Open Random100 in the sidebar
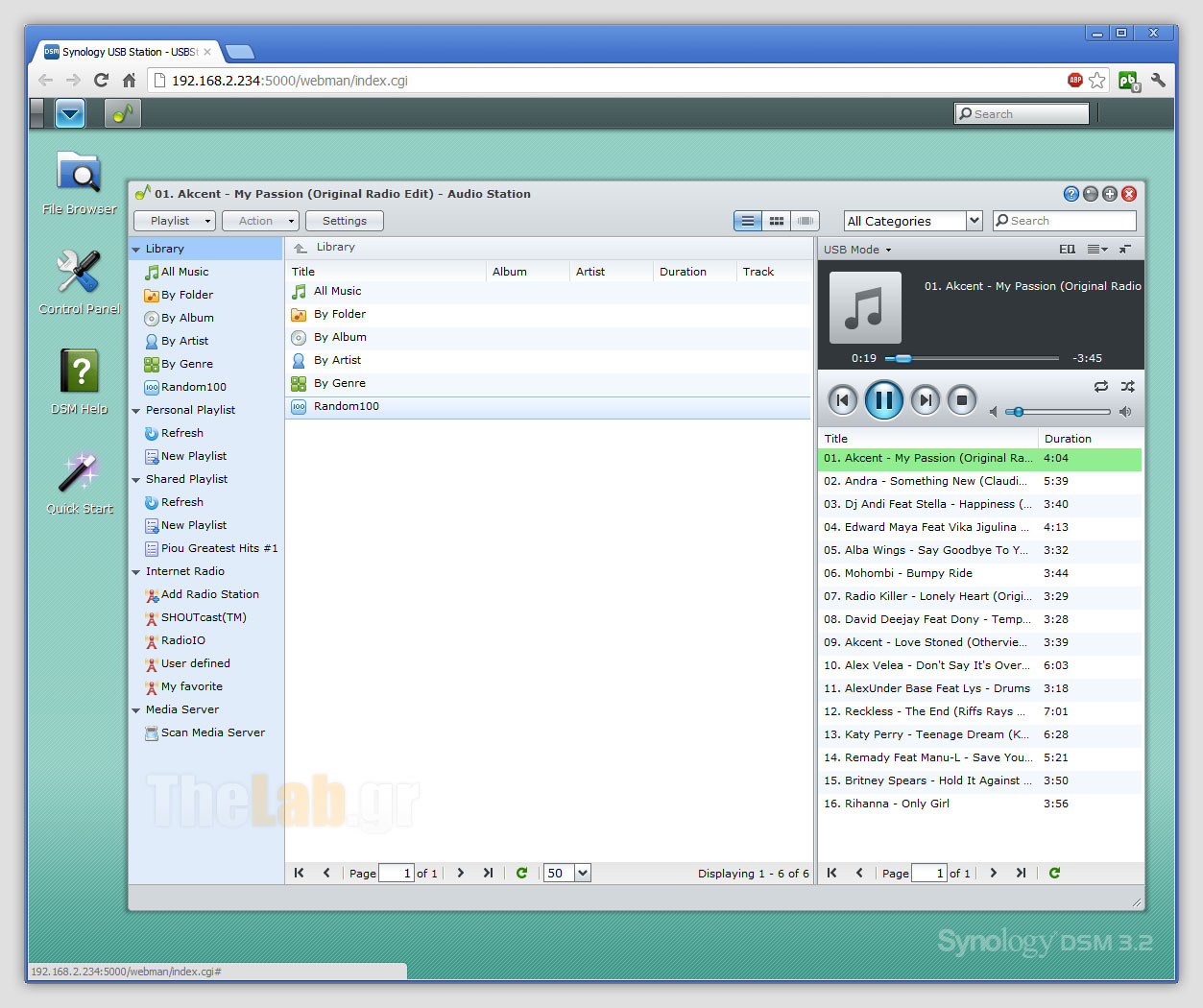The image size is (1203, 1008). (x=194, y=387)
